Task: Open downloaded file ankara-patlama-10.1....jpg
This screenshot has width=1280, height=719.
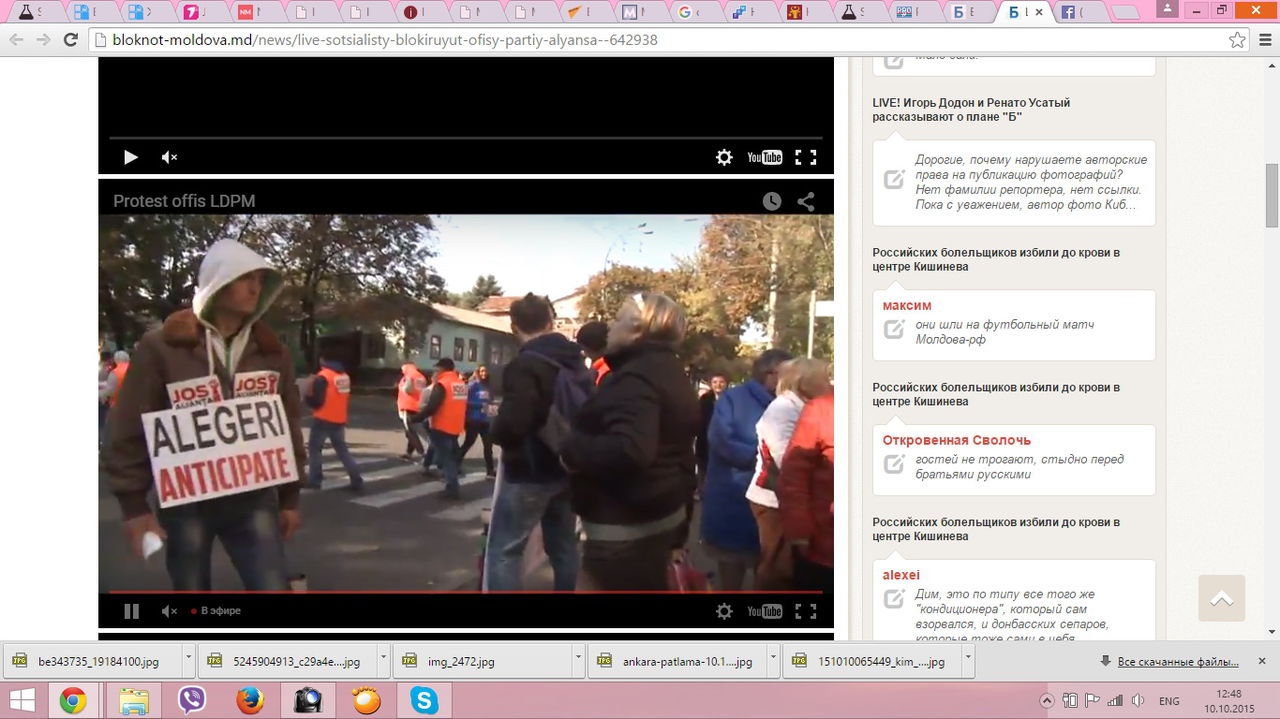Action: pos(676,661)
